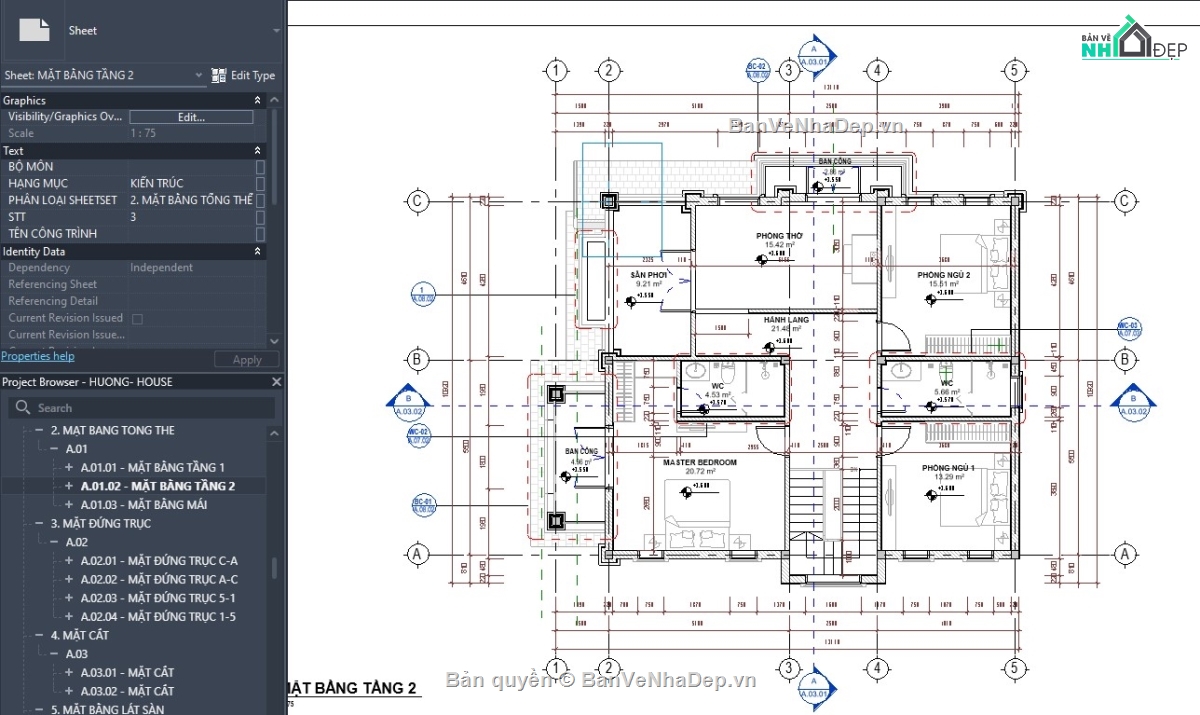Select grid bubble 2 at top
1200x715 pixels.
click(x=608, y=70)
